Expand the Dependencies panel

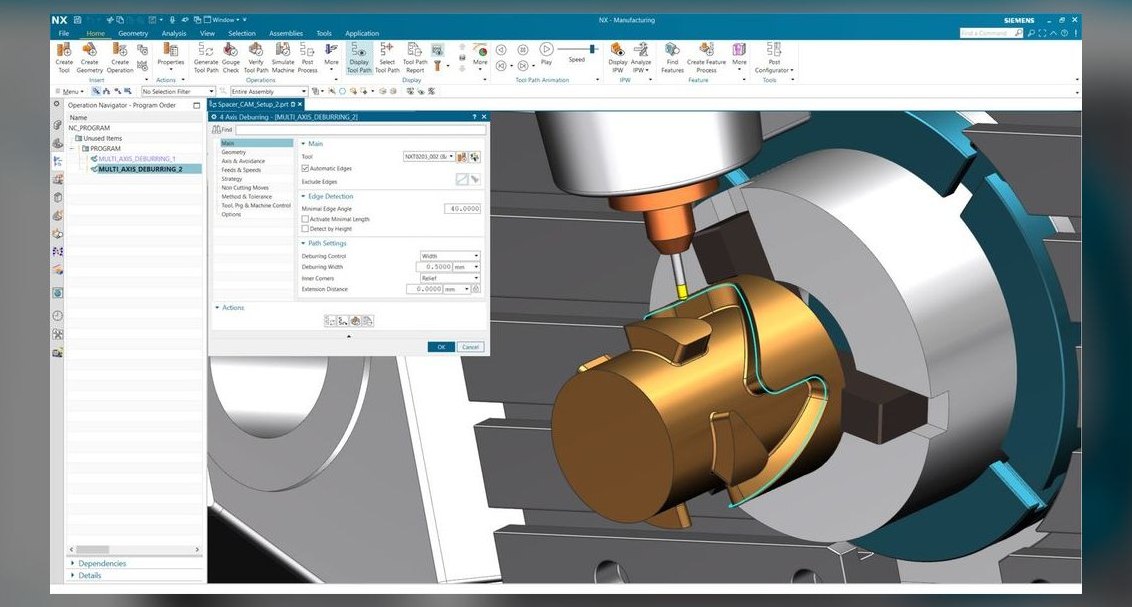coord(97,563)
